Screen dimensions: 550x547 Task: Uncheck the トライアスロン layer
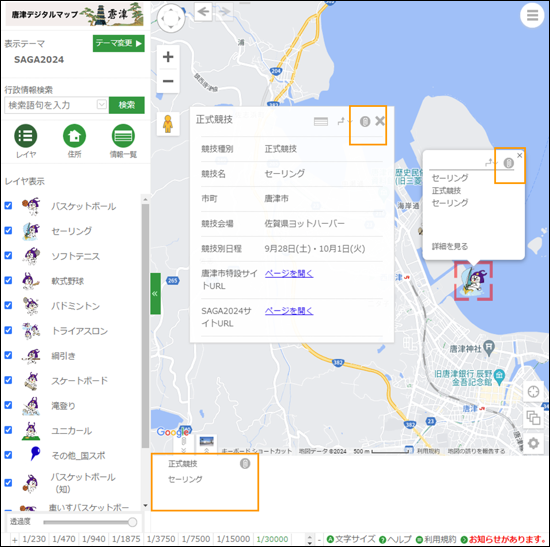(x=8, y=330)
